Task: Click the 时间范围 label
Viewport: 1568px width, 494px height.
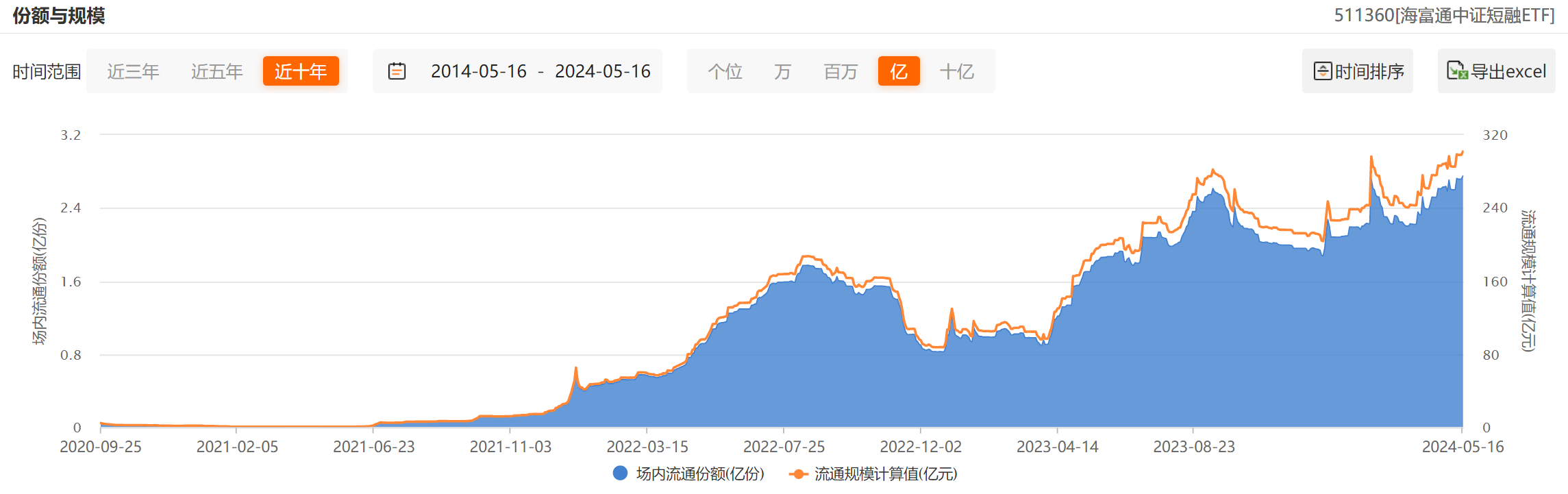Action: pyautogui.click(x=47, y=71)
